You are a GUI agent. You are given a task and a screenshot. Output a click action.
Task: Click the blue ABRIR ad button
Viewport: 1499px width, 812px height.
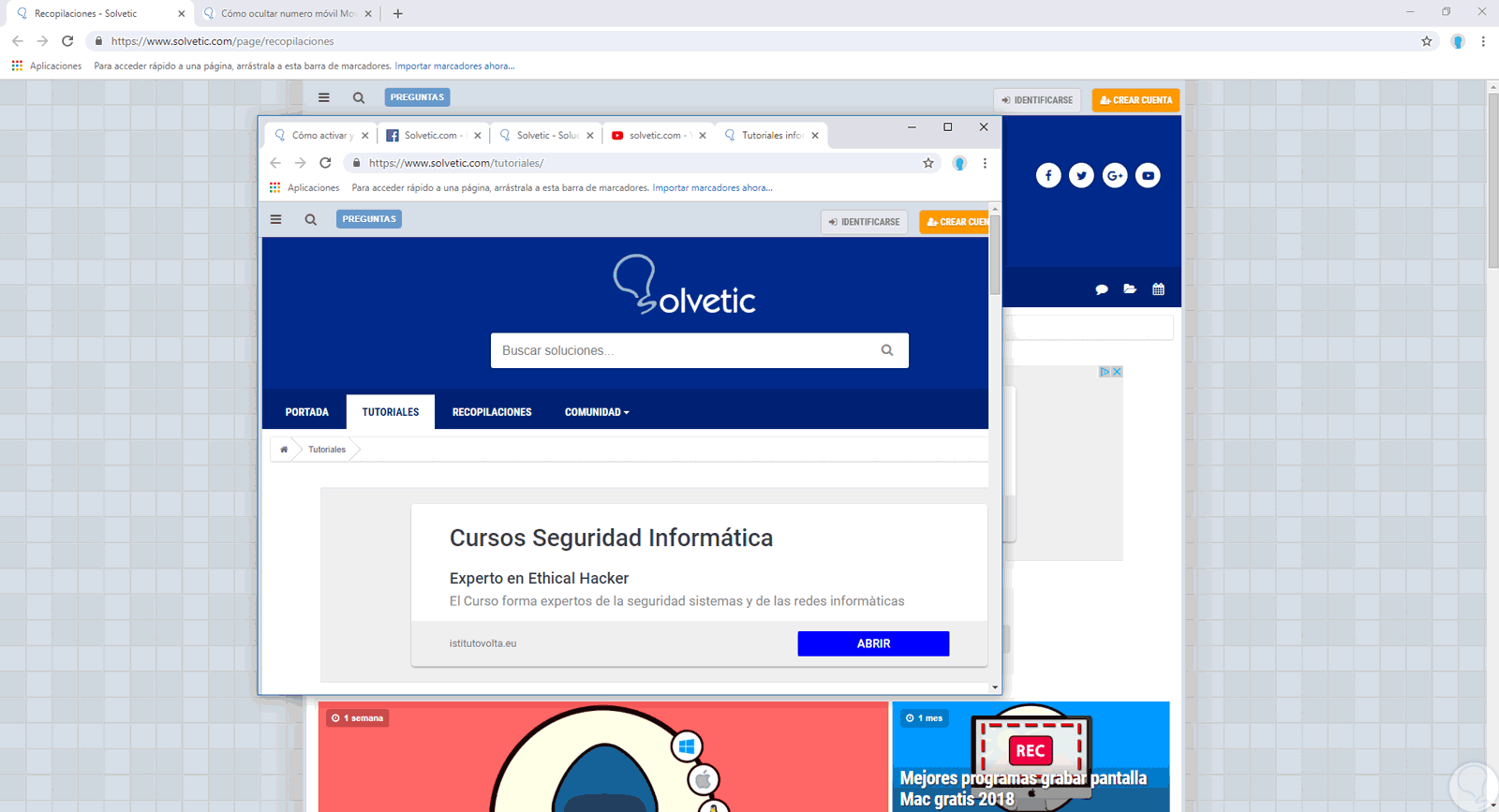[x=873, y=643]
